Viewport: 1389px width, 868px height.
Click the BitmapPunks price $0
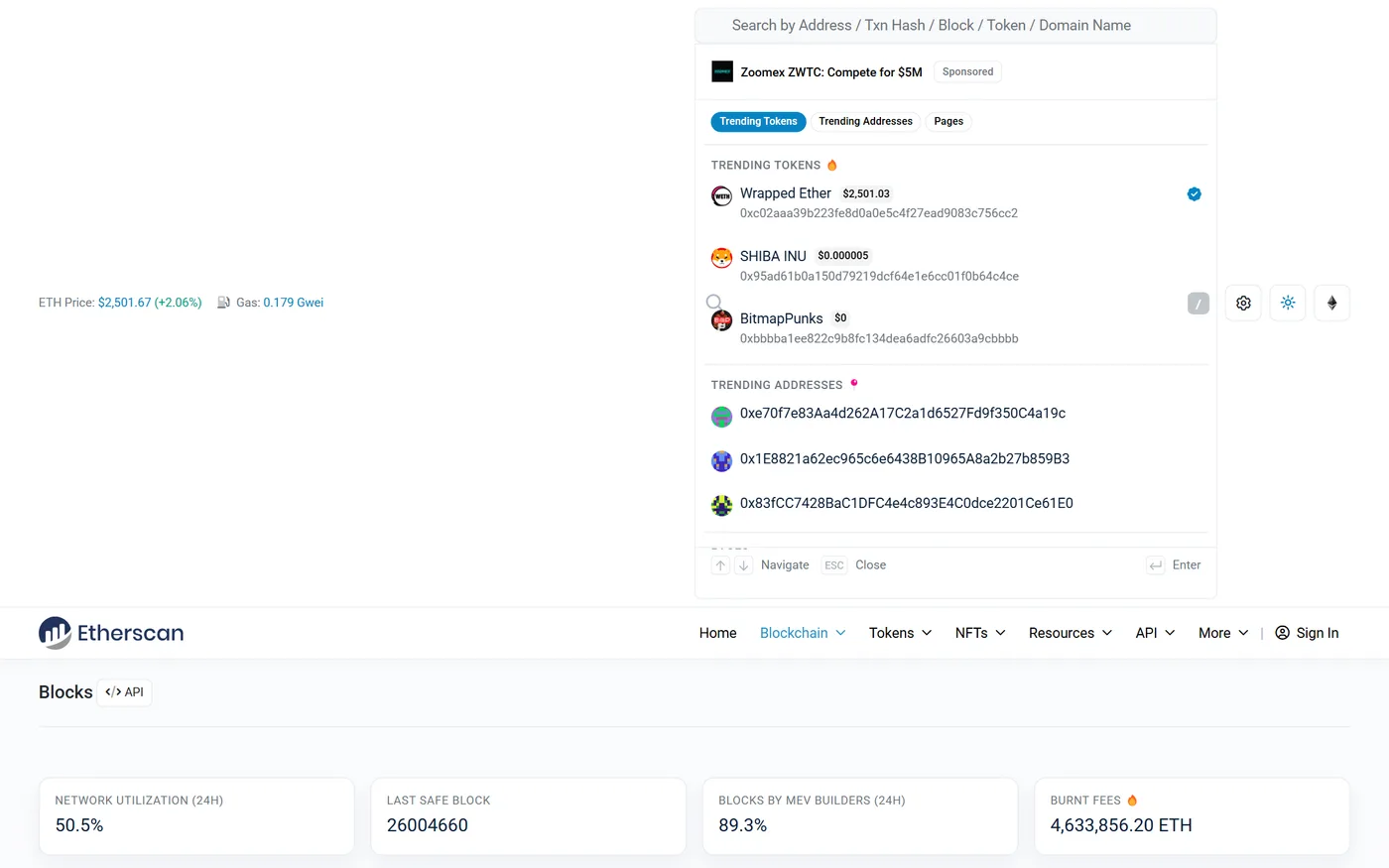[x=840, y=318]
